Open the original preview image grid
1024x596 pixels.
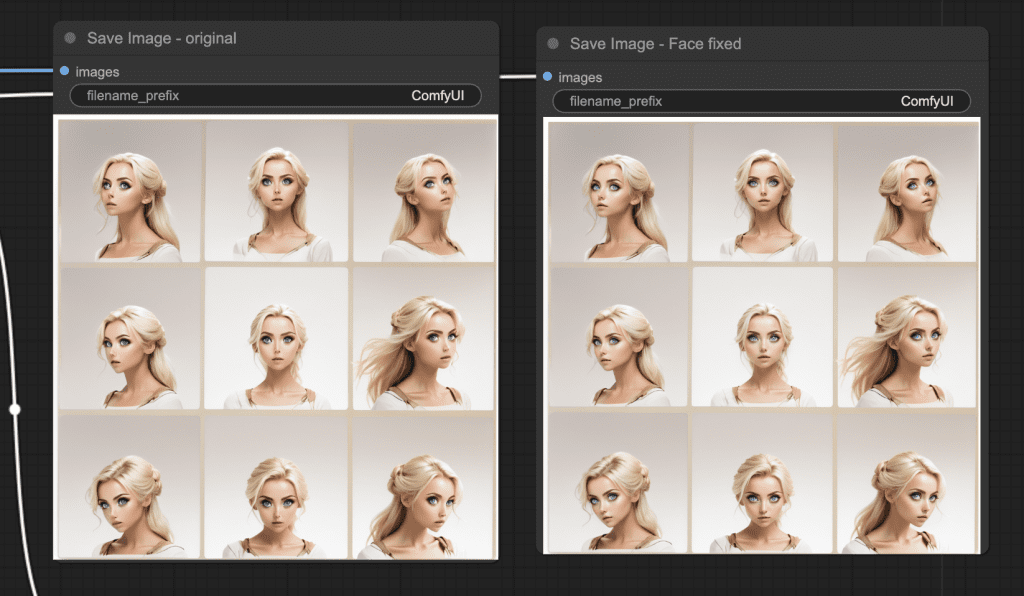[276, 337]
